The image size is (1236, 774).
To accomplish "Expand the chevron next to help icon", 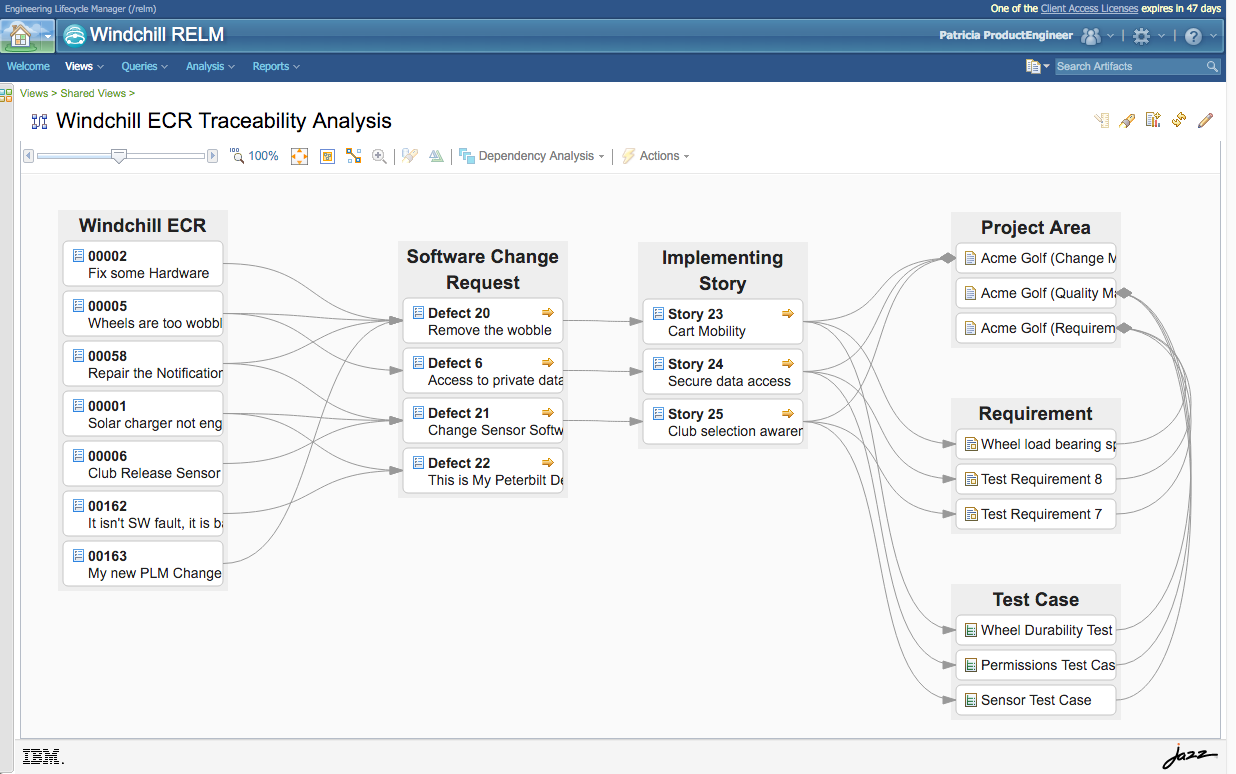I will coord(1213,36).
